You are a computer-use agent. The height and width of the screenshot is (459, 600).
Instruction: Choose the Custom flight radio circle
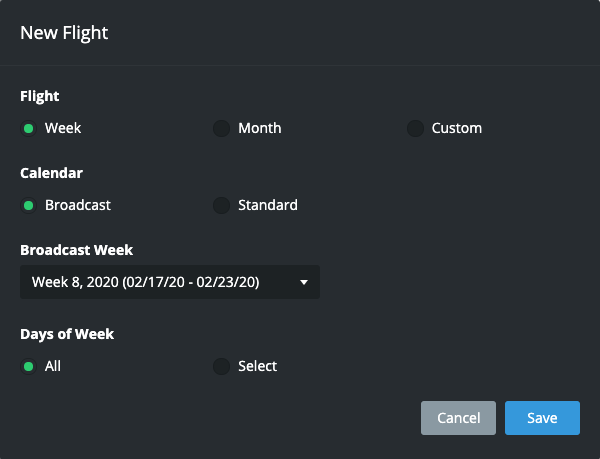coord(415,129)
